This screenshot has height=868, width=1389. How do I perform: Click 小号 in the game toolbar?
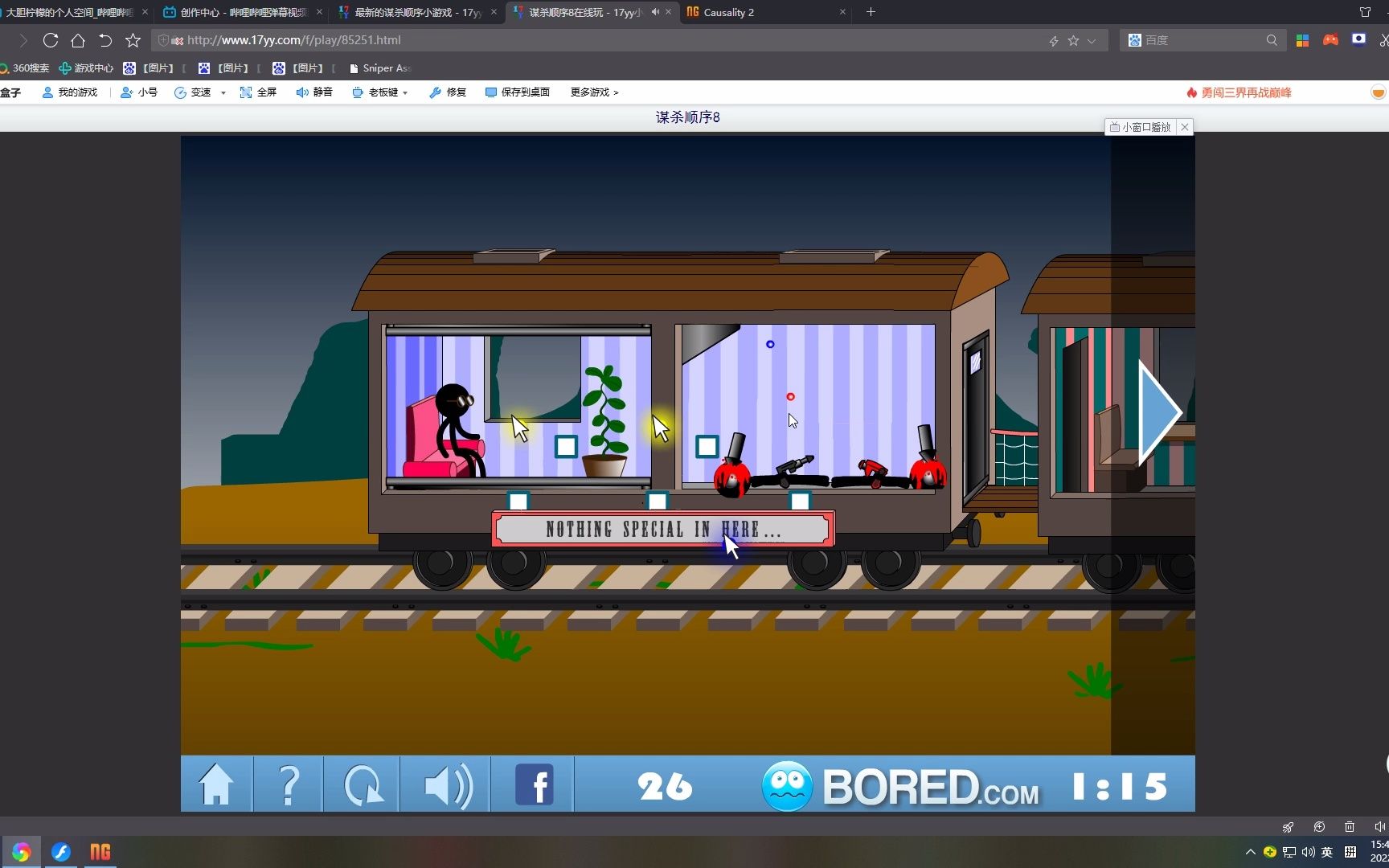tap(139, 92)
